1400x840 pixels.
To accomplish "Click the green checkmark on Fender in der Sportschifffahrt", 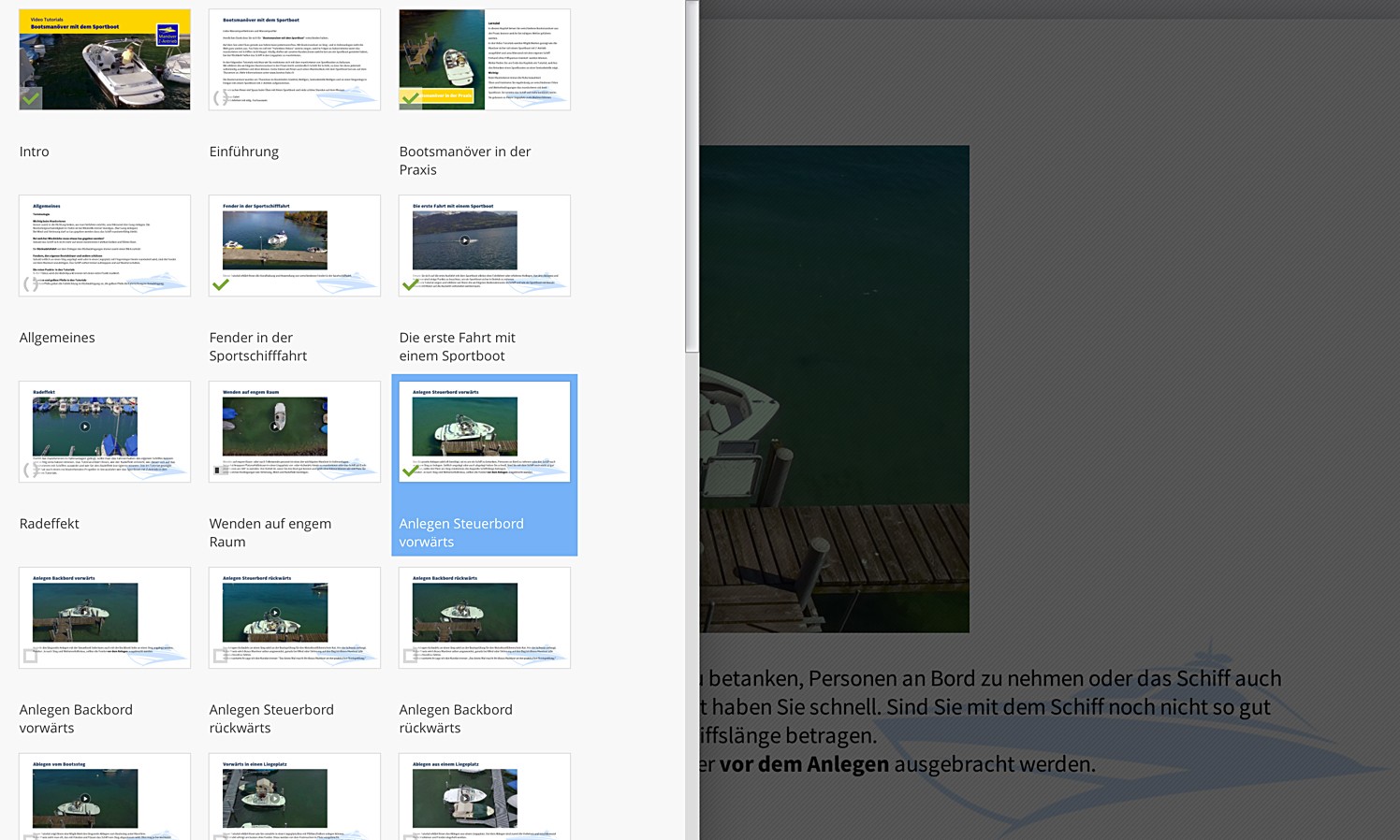I will [x=221, y=284].
